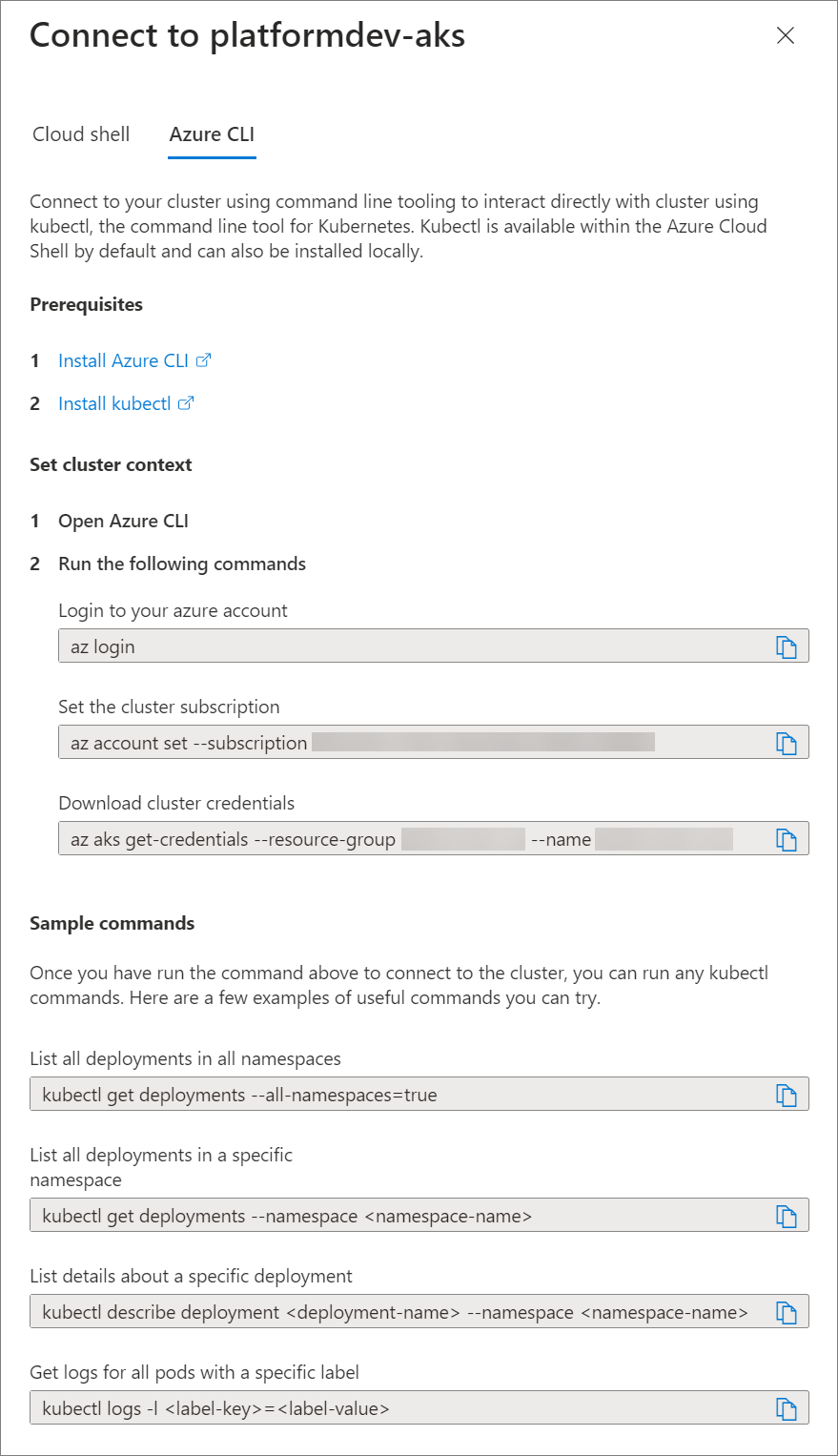
Task: Open the Install kubectl link
Action: click(x=114, y=403)
